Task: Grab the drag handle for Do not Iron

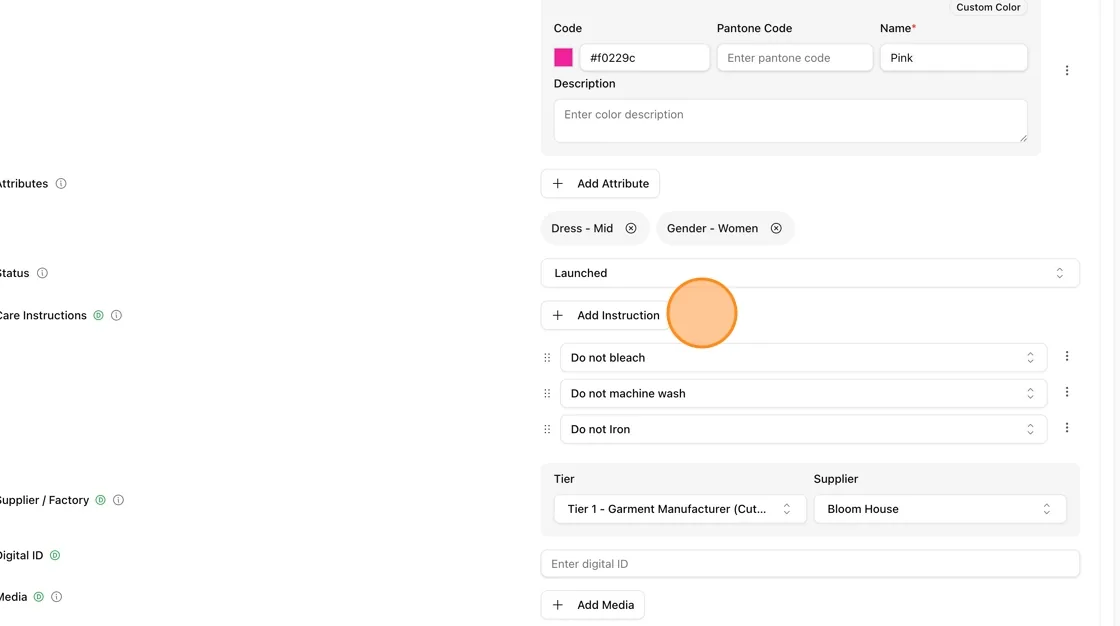Action: (547, 429)
